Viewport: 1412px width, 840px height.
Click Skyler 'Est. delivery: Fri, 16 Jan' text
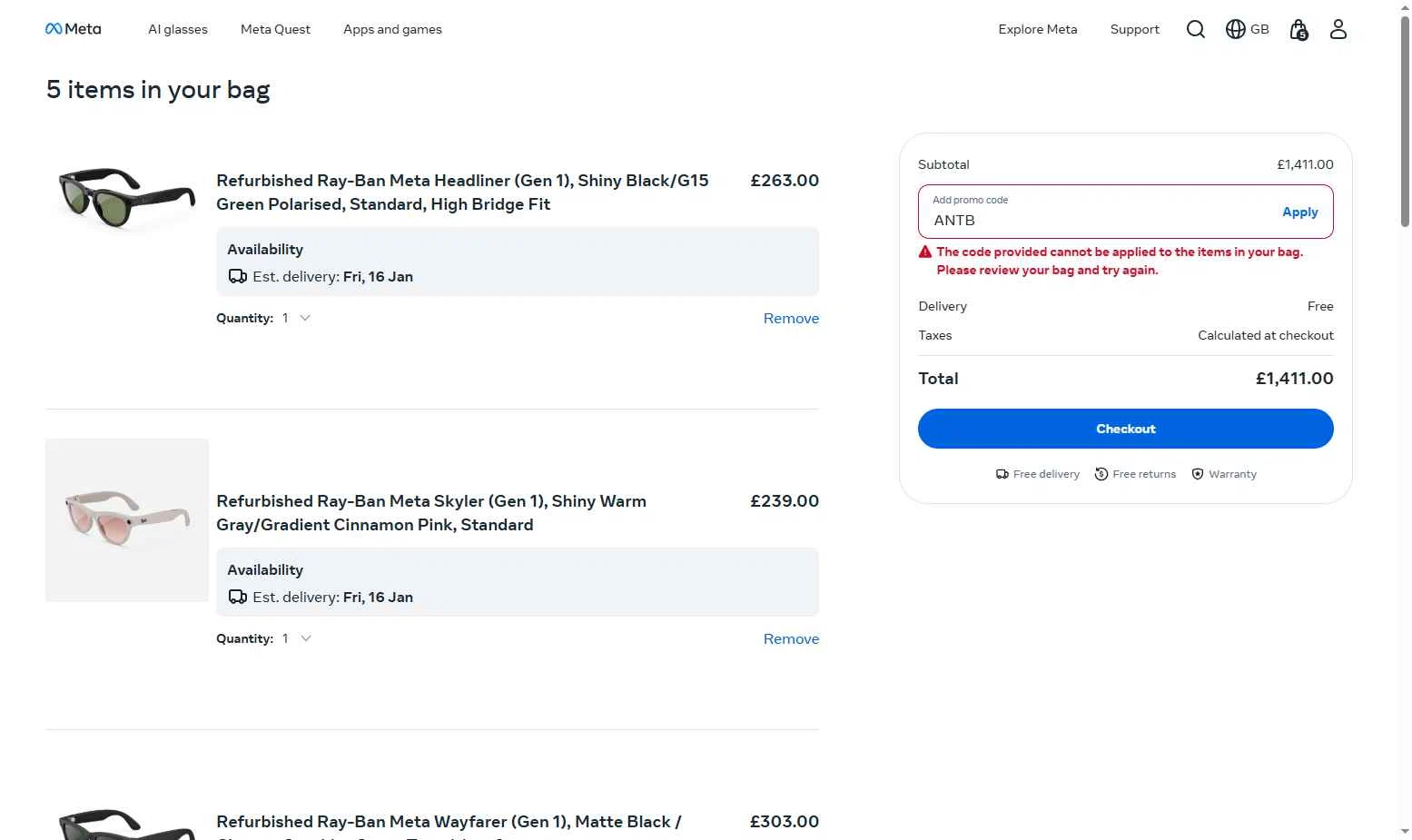pyautogui.click(x=332, y=598)
